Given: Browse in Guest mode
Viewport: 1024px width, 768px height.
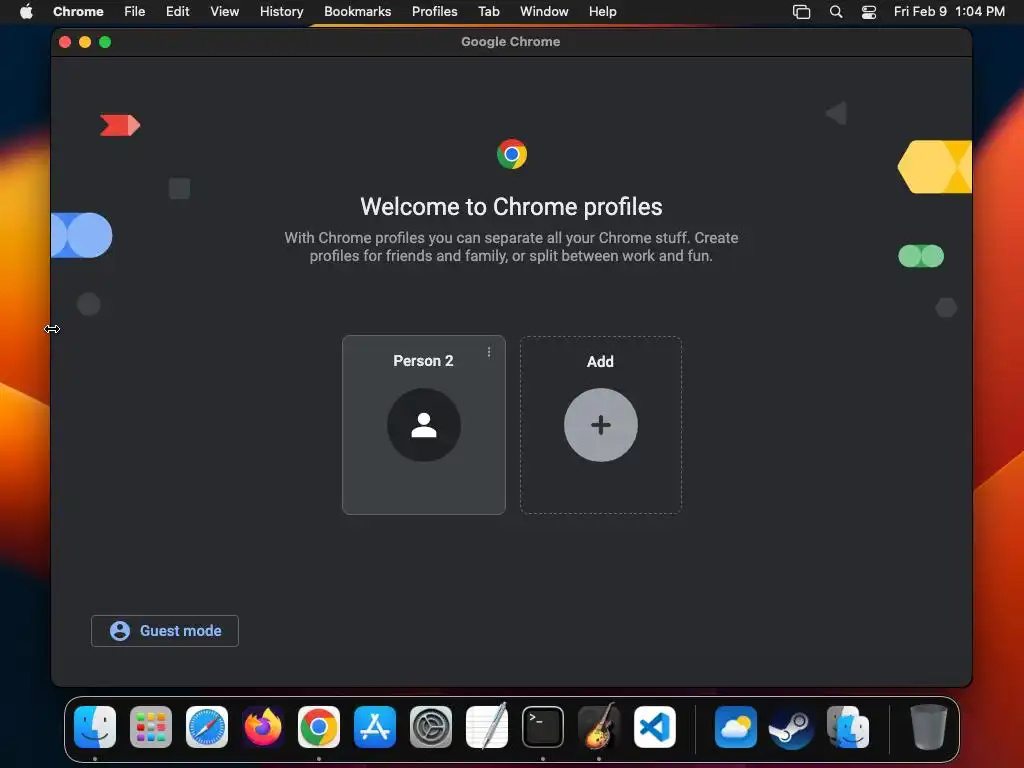Looking at the screenshot, I should coord(165,631).
